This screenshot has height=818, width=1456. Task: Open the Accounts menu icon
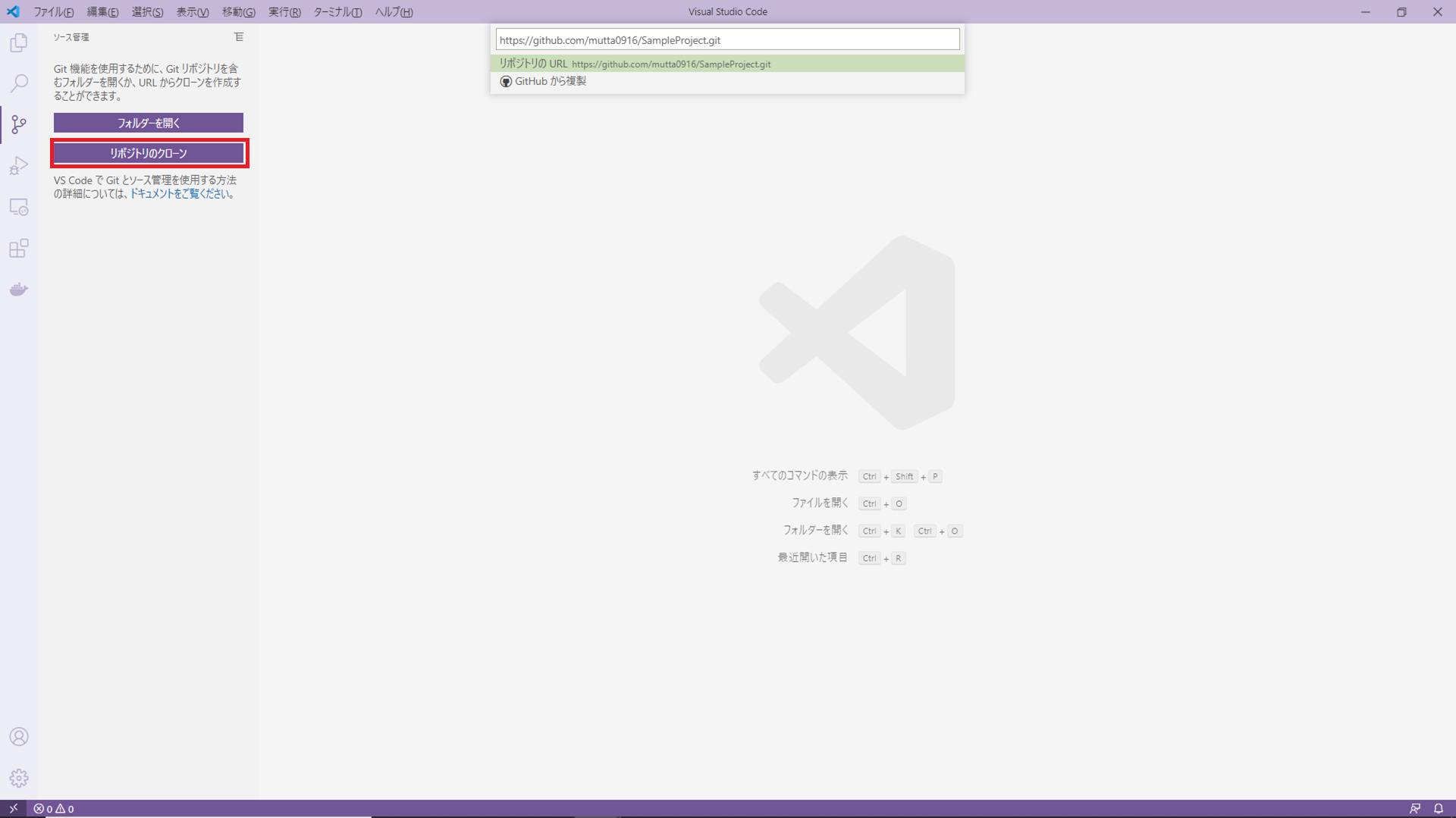click(19, 737)
